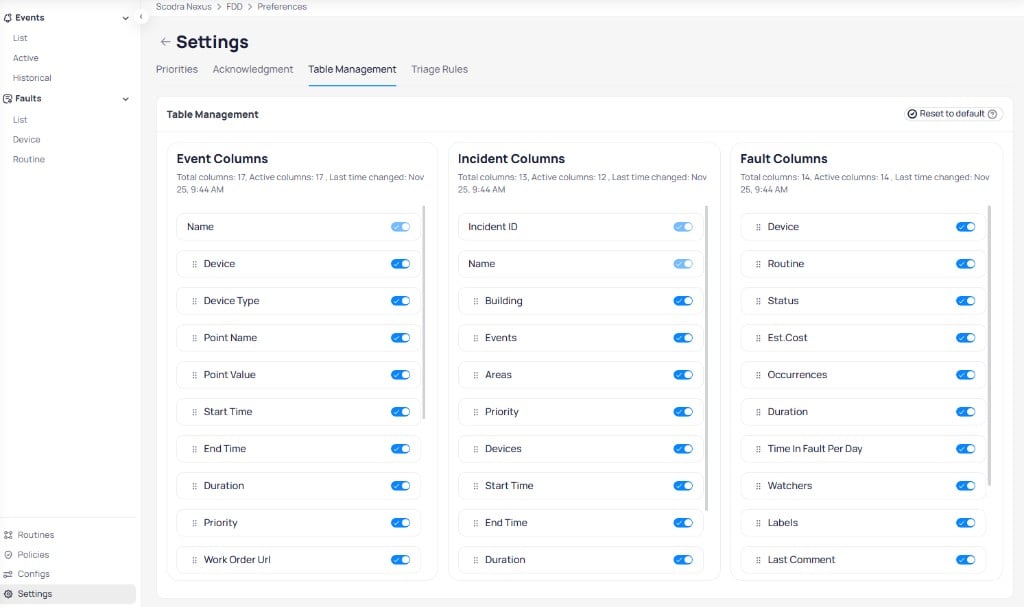Click drag handle for Point Value row
The height and width of the screenshot is (607, 1024).
click(194, 375)
